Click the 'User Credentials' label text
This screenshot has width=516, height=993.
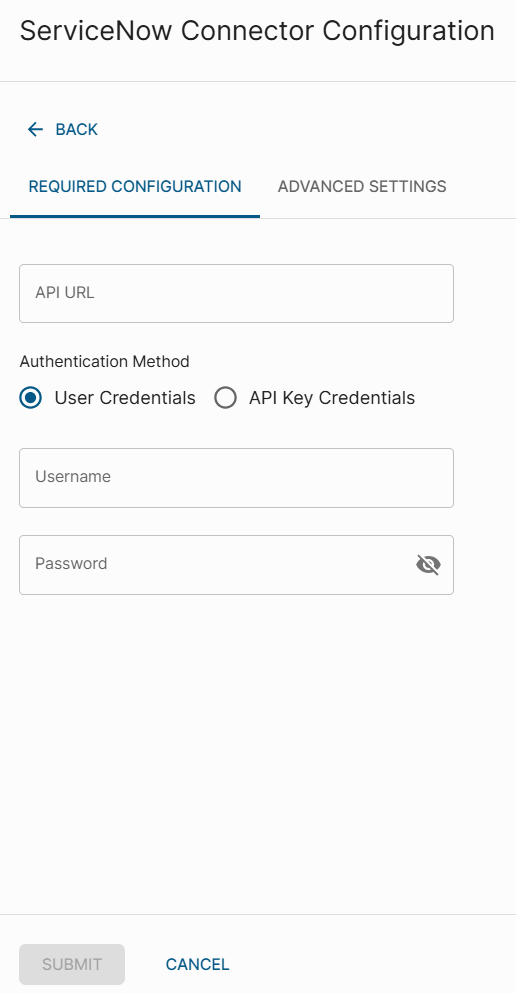[x=125, y=398]
